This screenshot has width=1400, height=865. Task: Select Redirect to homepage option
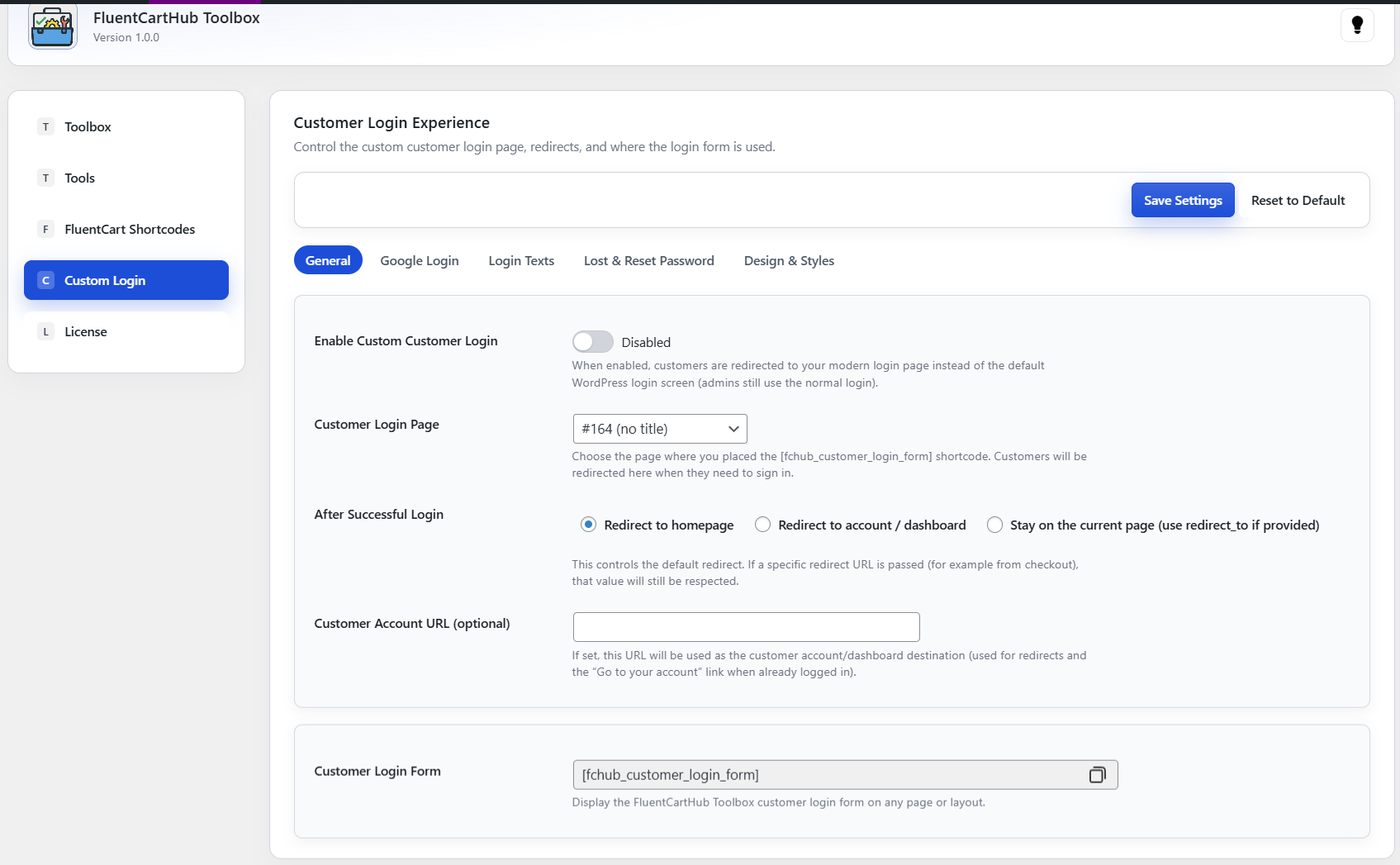pyautogui.click(x=588, y=525)
